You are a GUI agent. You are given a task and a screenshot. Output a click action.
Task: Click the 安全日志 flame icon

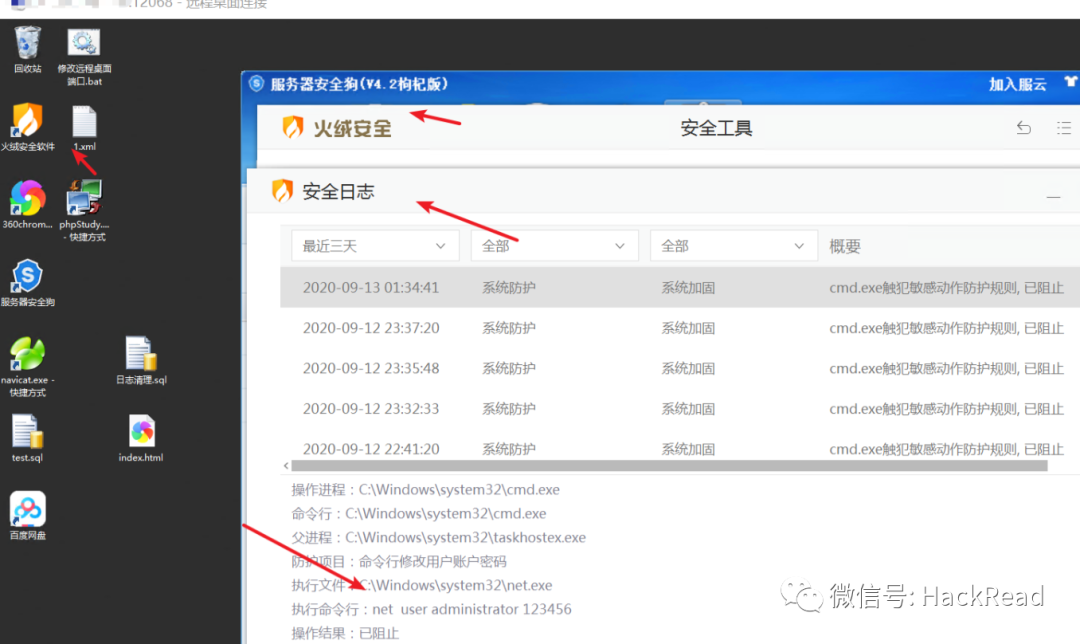282,191
